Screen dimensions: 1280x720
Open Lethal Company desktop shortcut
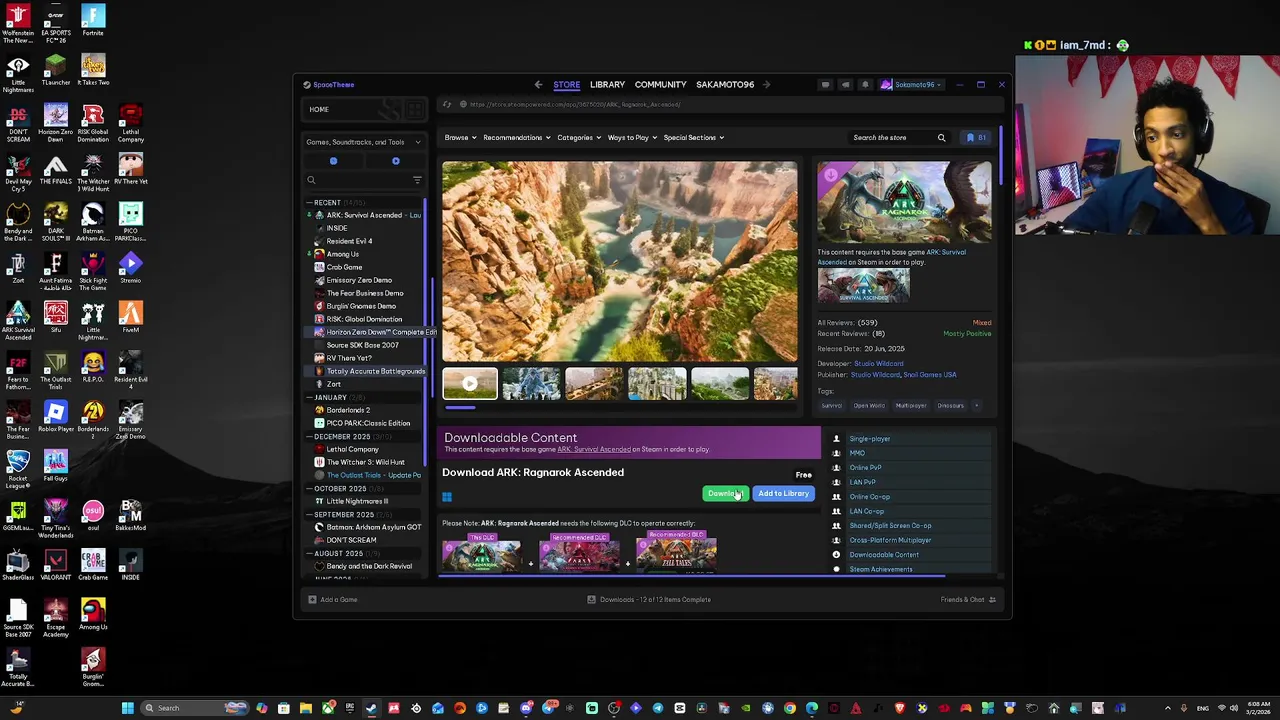click(x=130, y=124)
